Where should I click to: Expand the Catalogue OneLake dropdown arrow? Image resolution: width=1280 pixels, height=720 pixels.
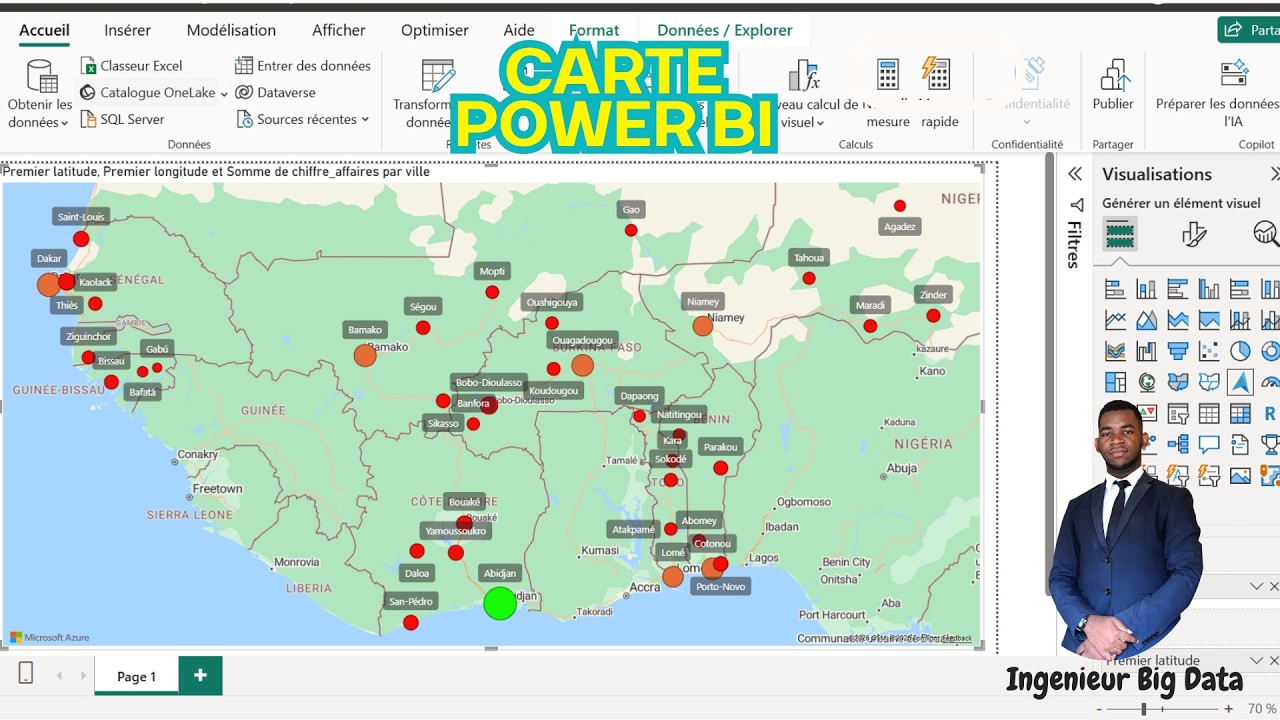coord(224,93)
